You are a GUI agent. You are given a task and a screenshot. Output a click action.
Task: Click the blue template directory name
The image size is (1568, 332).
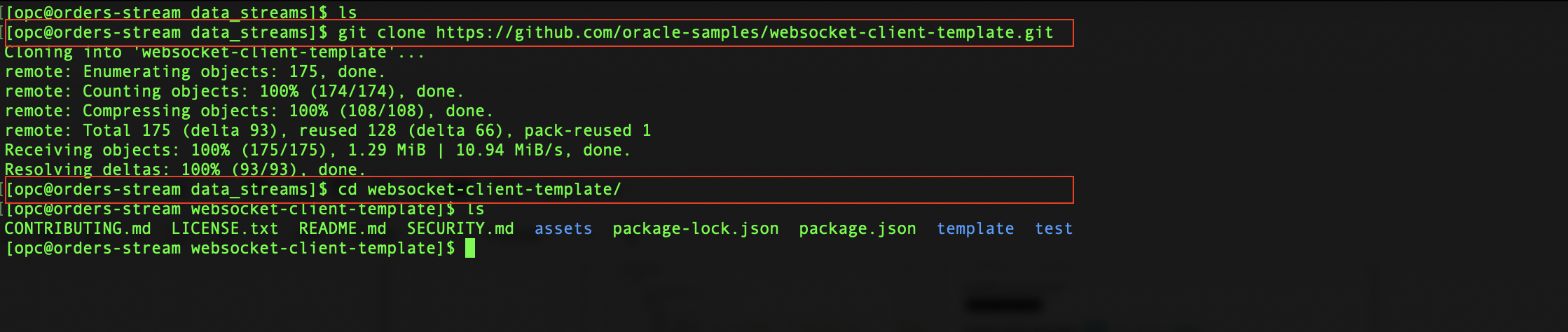[x=975, y=229]
